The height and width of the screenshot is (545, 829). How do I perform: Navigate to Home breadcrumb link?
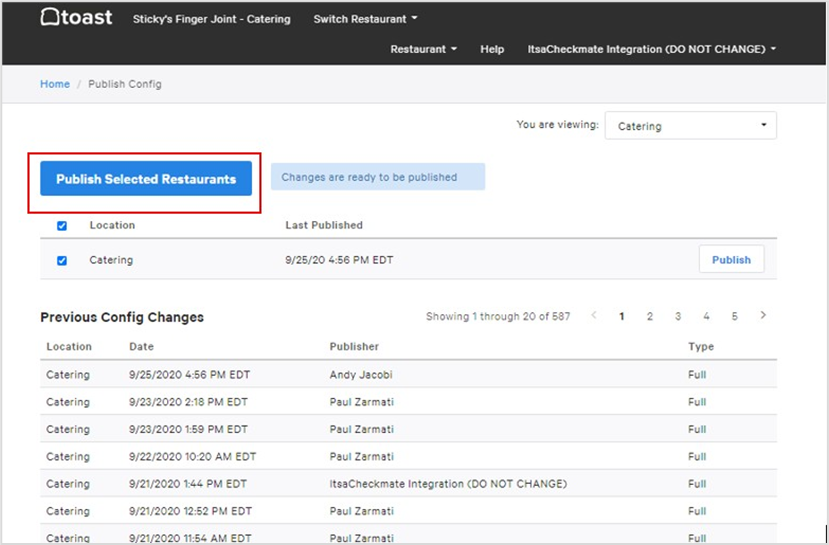tap(55, 84)
